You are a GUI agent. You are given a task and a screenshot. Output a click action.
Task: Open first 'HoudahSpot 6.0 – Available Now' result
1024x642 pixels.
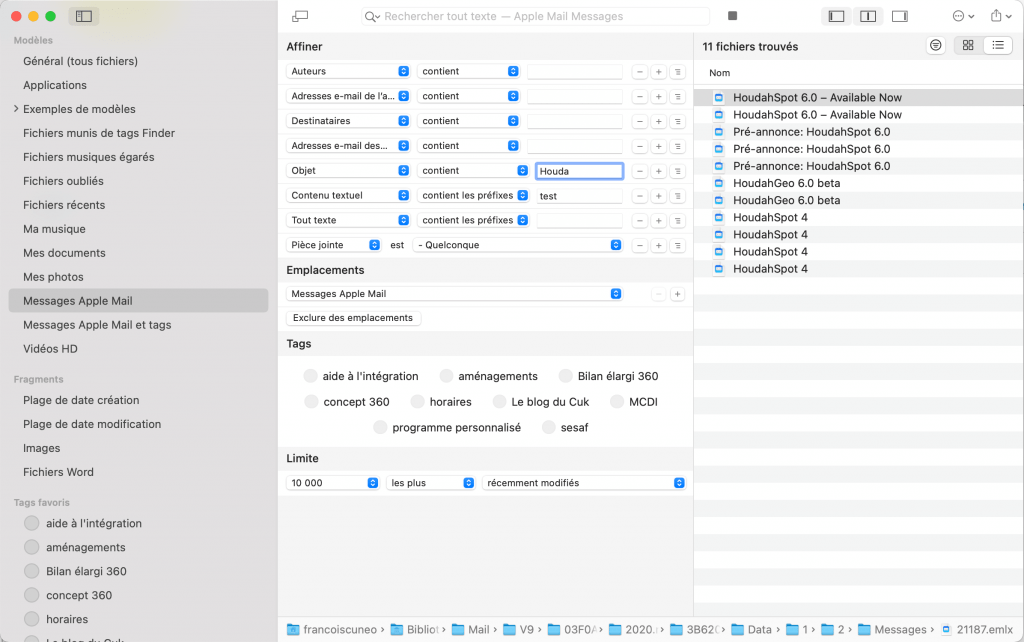tap(859, 98)
